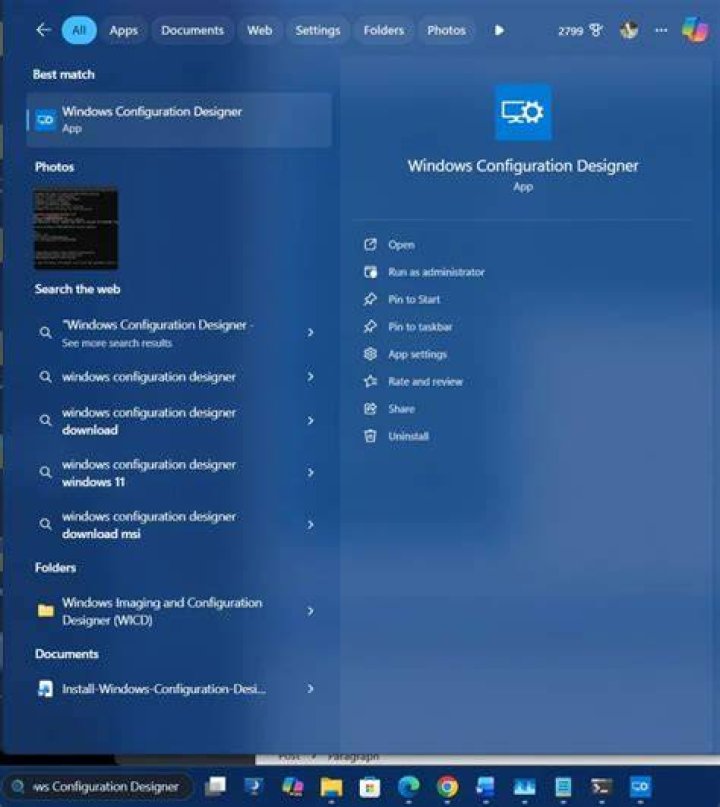This screenshot has width=720, height=807.
Task: Expand chevron for the WICD folder result
Action: (310, 611)
